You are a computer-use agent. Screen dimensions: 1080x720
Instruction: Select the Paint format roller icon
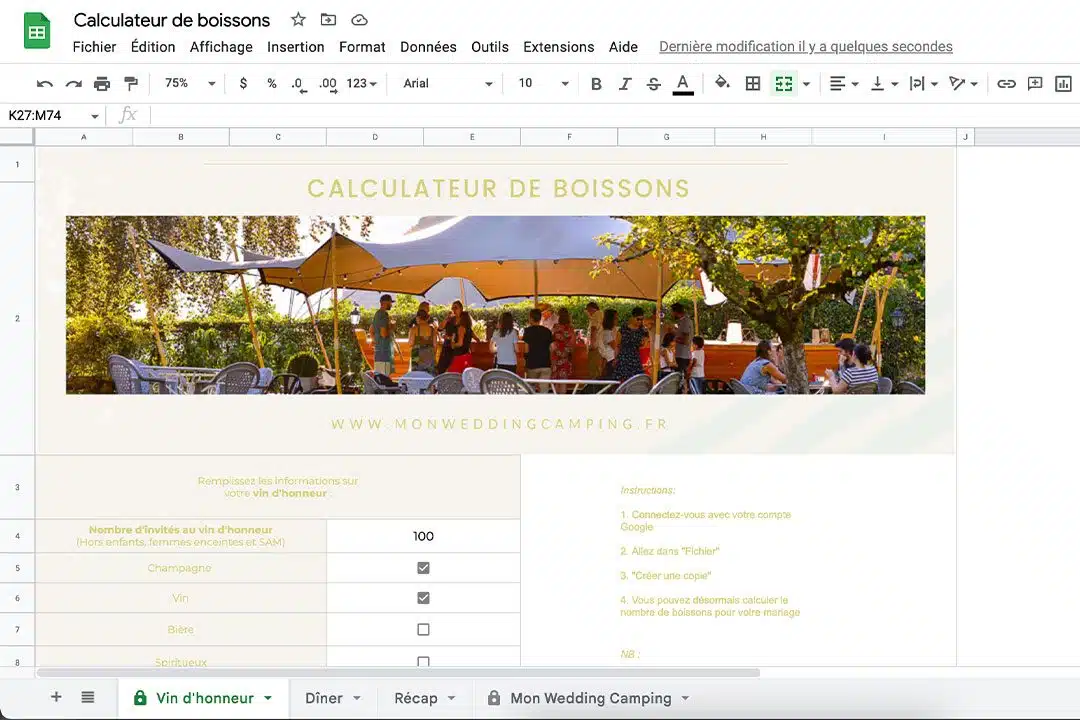[131, 84]
